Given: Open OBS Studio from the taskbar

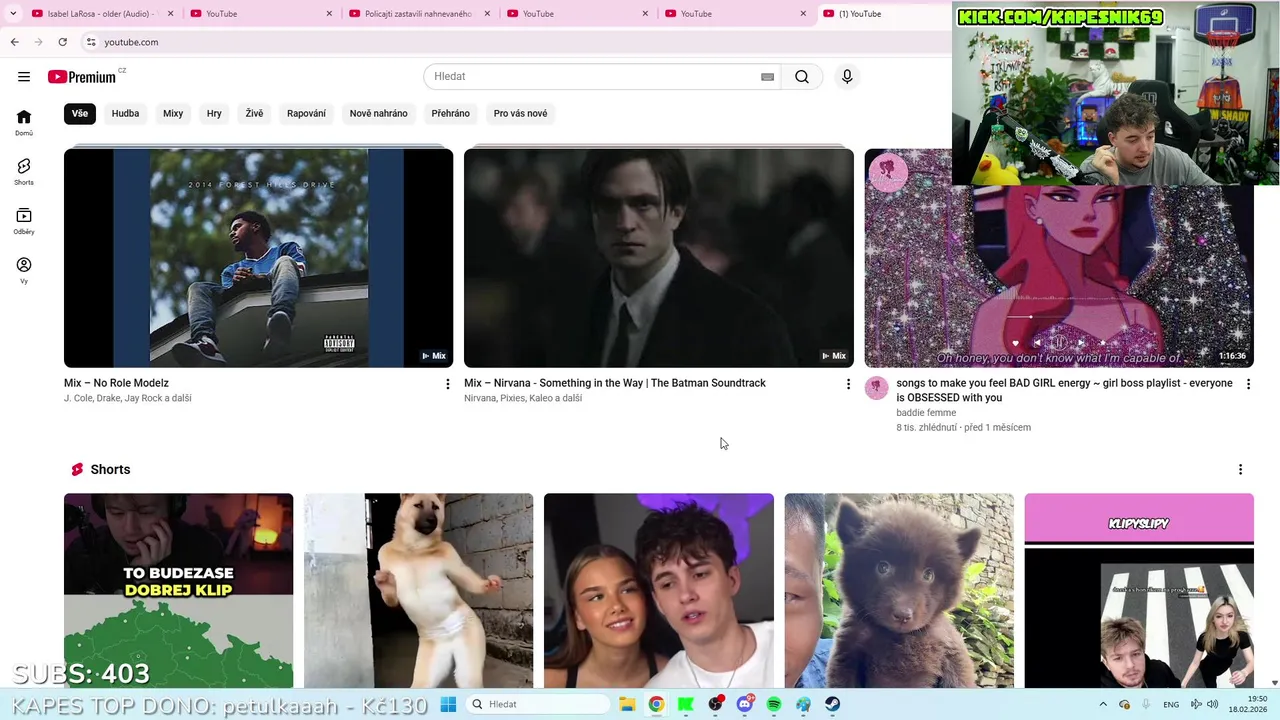Looking at the screenshot, I should pyautogui.click(x=715, y=704).
